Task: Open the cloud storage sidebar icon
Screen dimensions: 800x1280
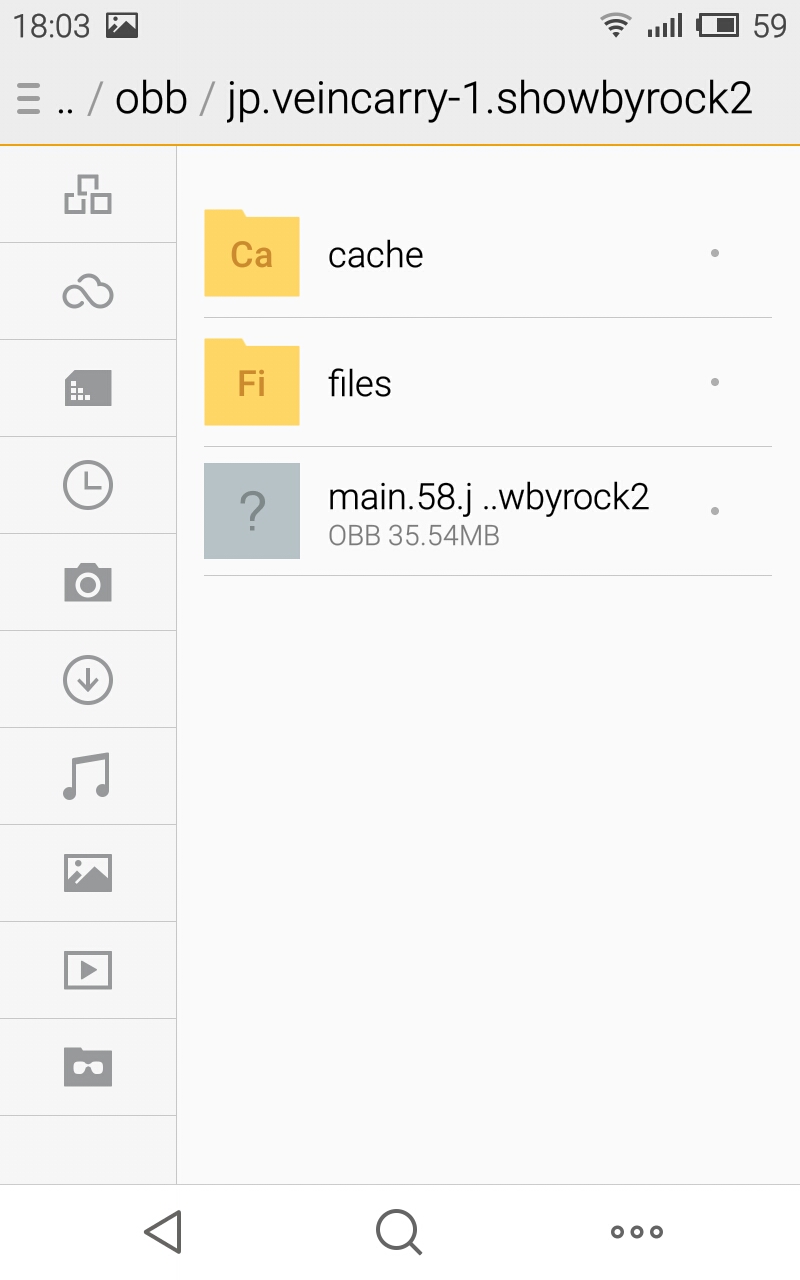Action: tap(88, 292)
